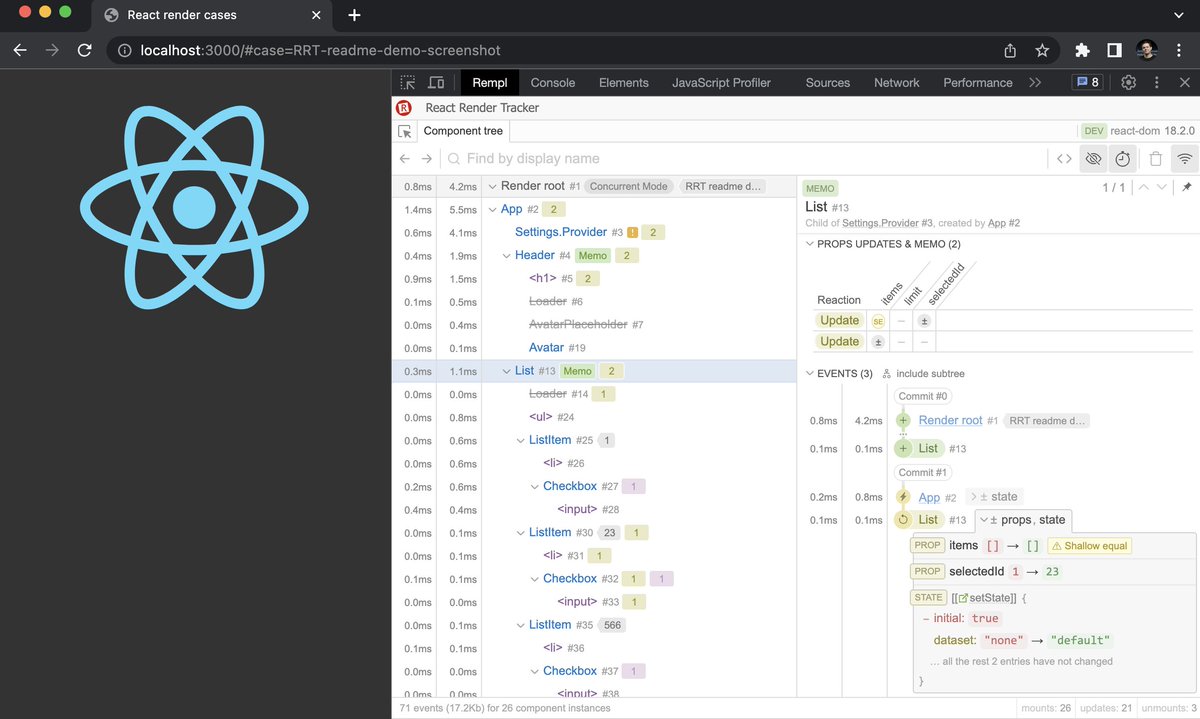Select the Avatar #19 component
This screenshot has height=719, width=1200.
[x=546, y=348]
